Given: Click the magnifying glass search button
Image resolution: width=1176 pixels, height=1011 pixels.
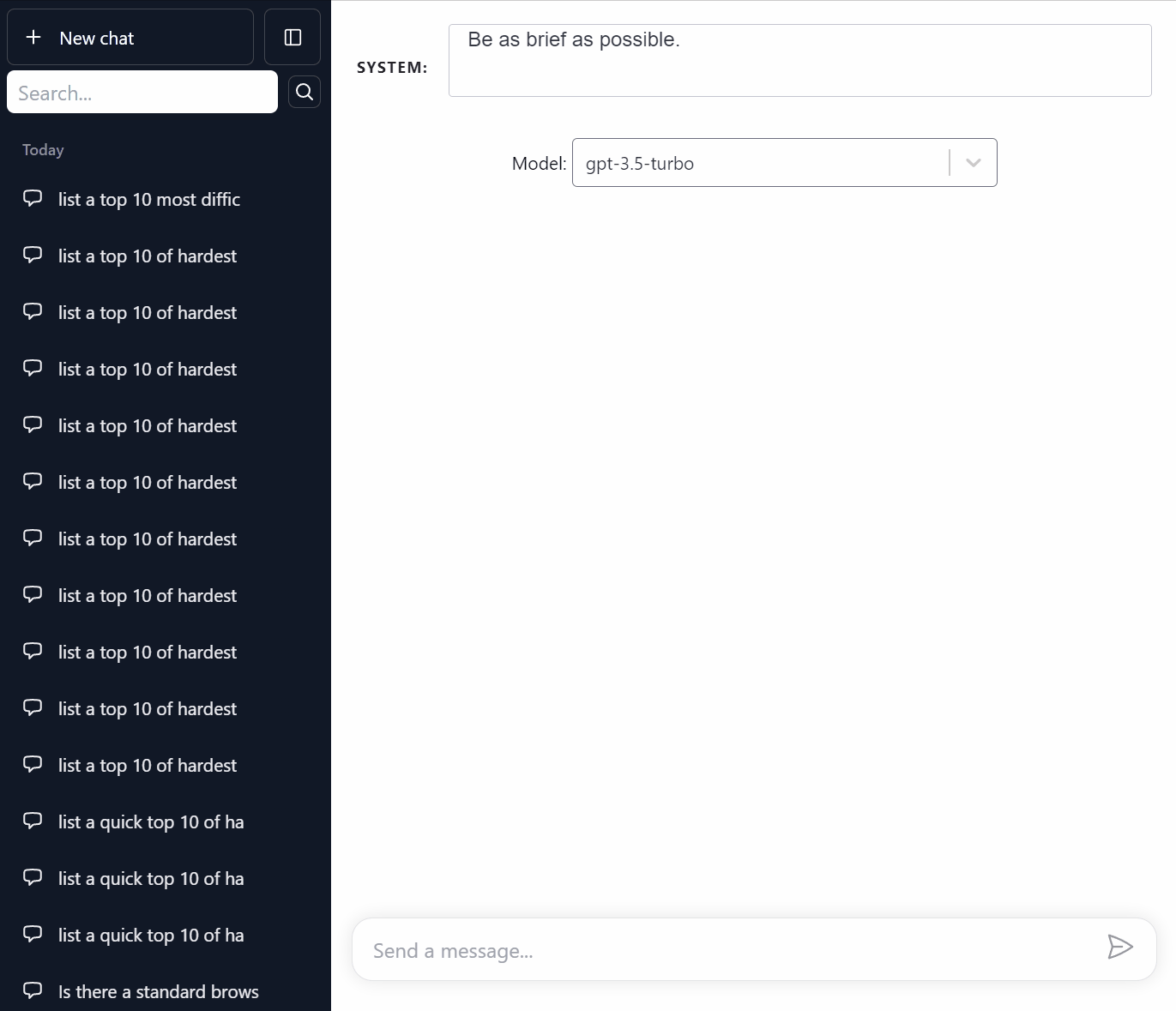Looking at the screenshot, I should pyautogui.click(x=305, y=92).
